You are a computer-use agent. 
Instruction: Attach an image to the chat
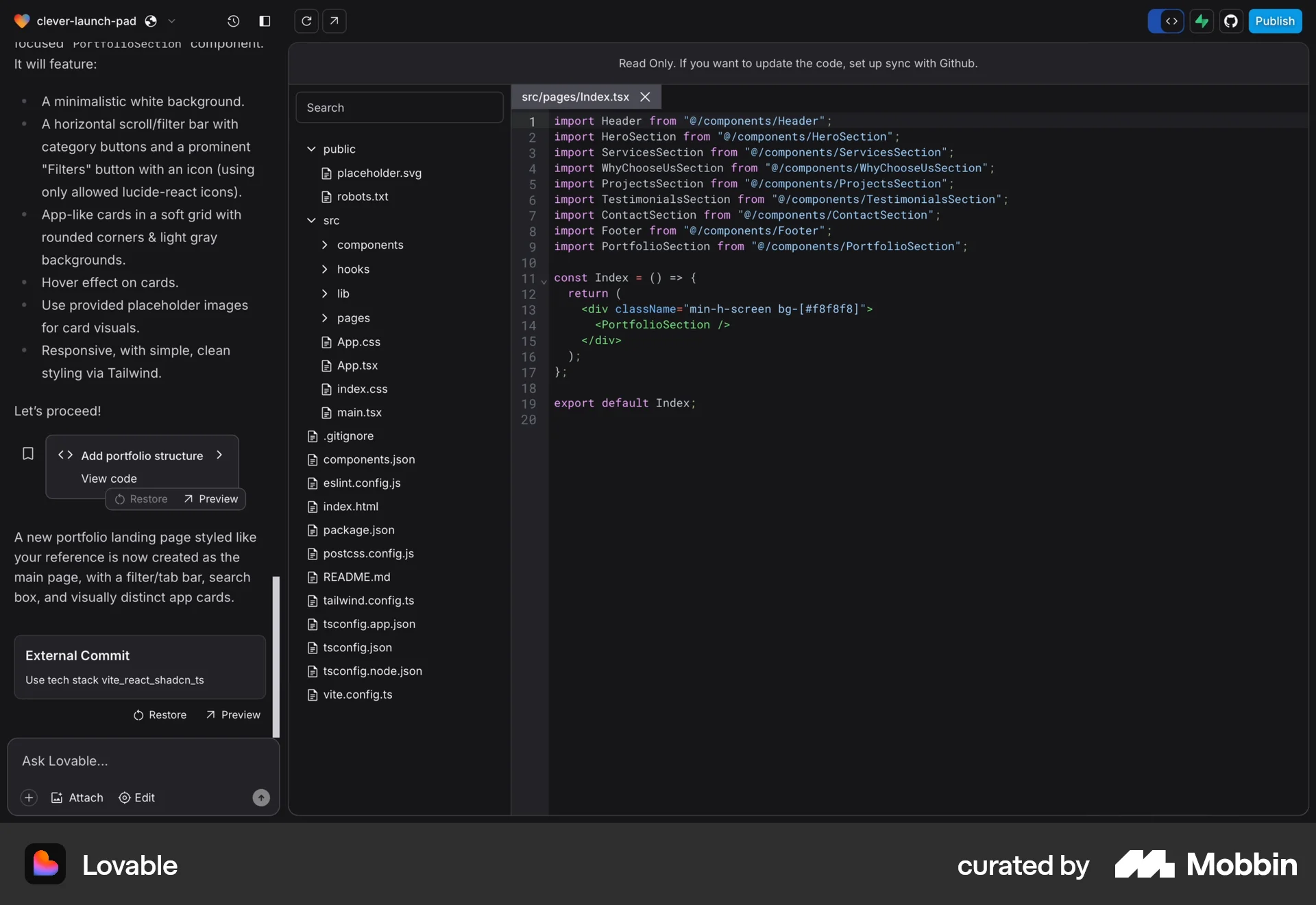pyautogui.click(x=77, y=797)
